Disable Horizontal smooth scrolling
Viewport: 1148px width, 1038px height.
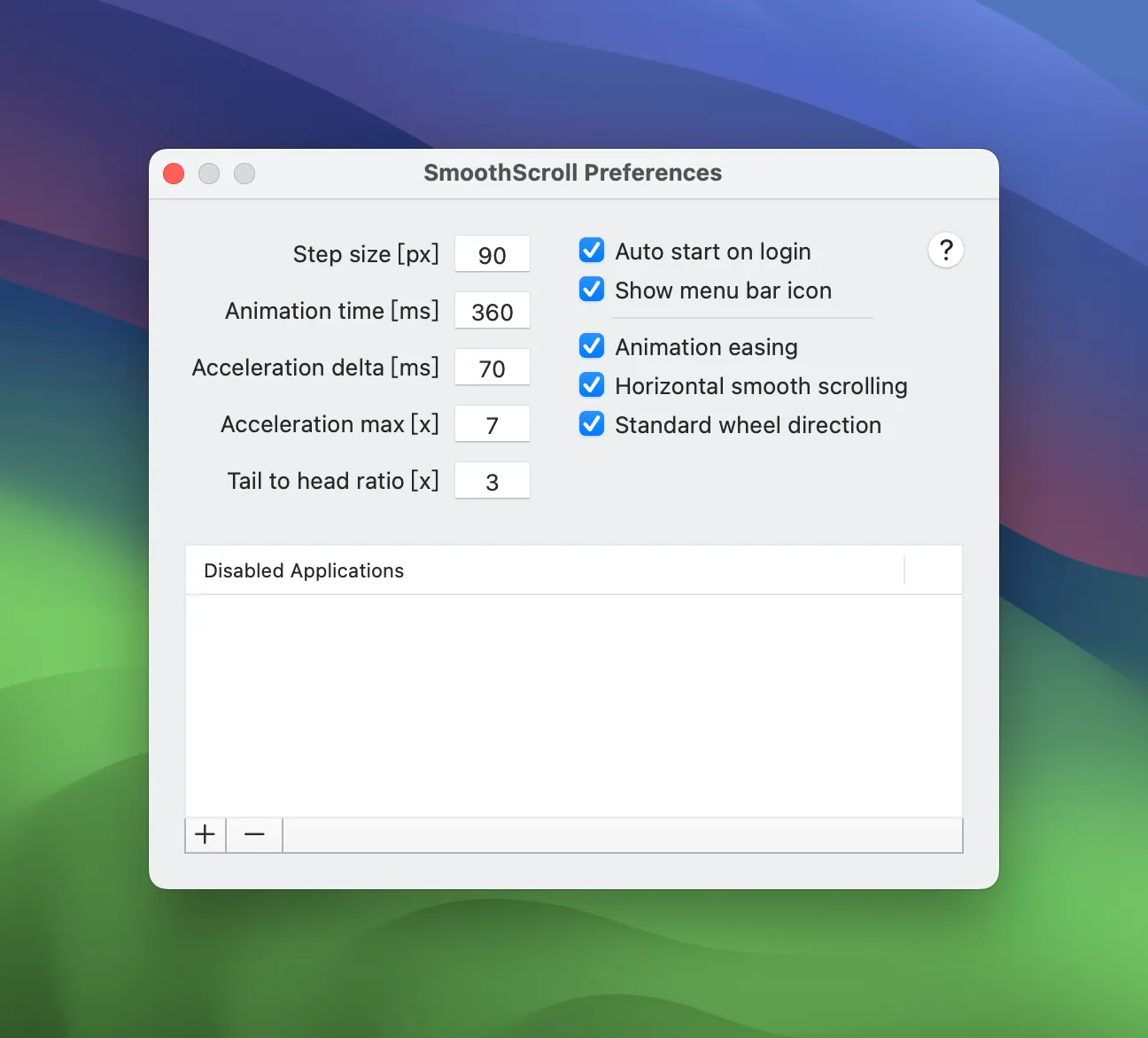[x=591, y=384]
